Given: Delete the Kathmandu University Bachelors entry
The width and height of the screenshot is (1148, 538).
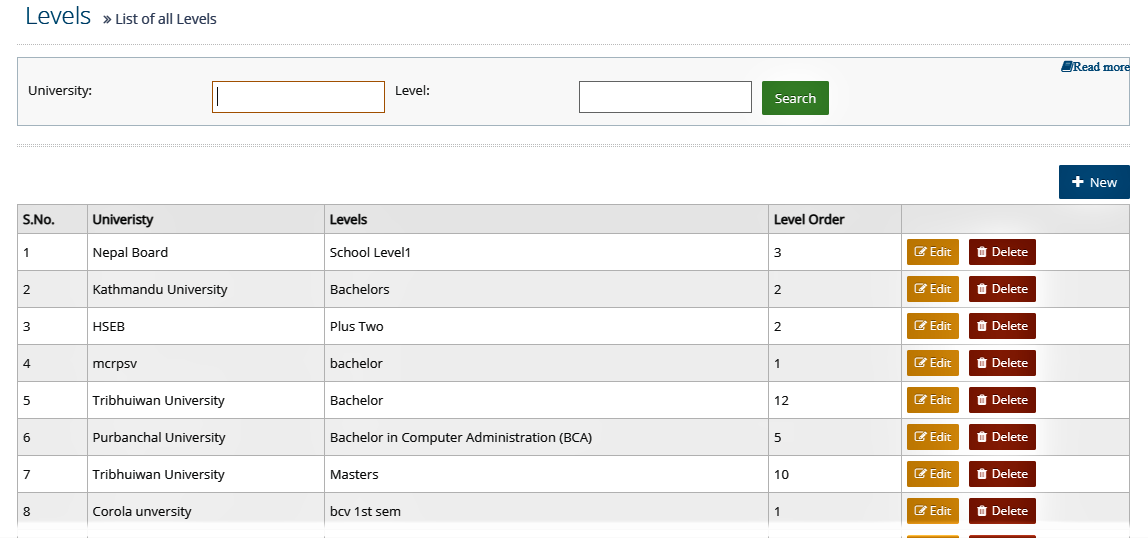Looking at the screenshot, I should click(1002, 289).
